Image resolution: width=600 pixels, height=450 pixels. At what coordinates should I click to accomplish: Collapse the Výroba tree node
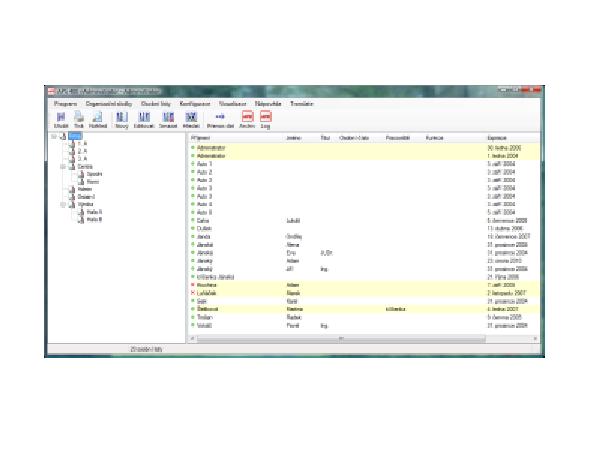click(x=62, y=205)
